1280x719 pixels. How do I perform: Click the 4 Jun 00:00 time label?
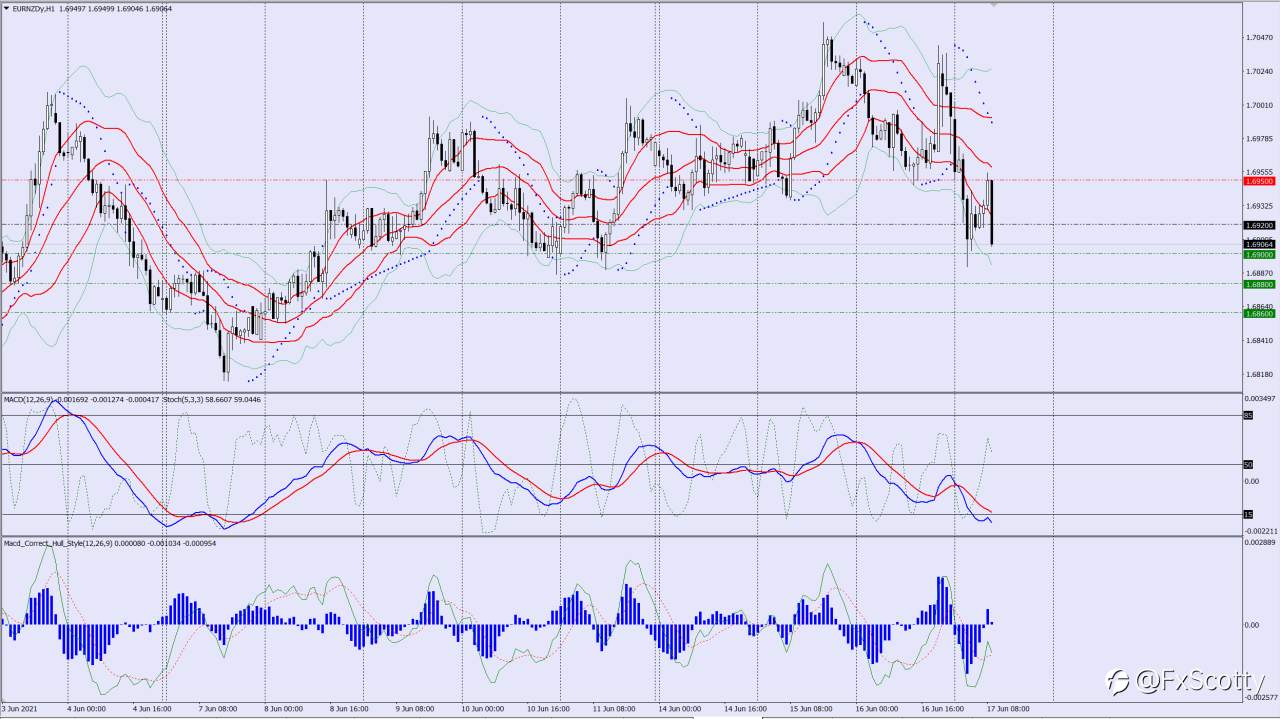86,709
